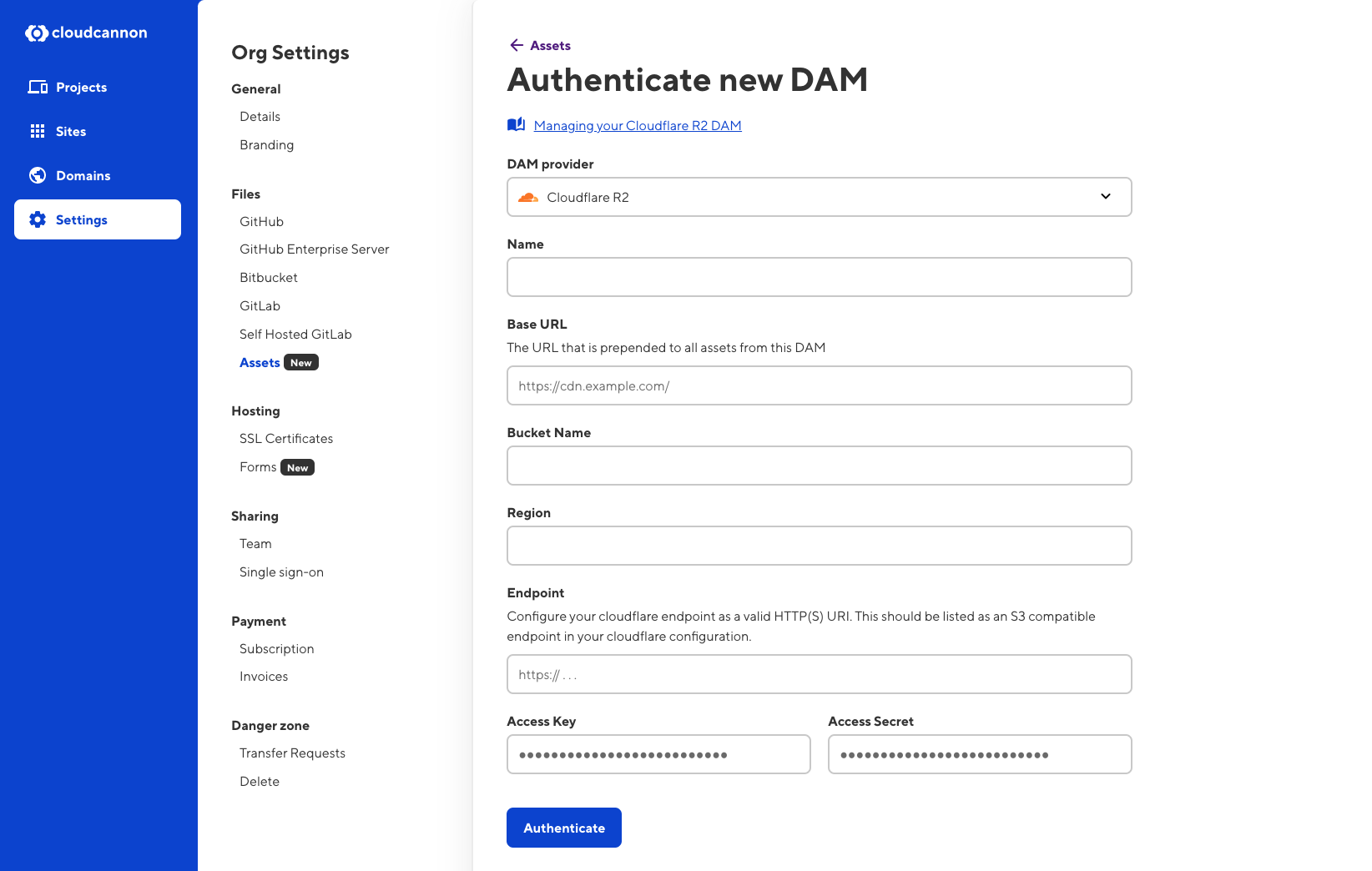Select Assets in the Files section
Screen dimensions: 1372x871
pos(260,363)
